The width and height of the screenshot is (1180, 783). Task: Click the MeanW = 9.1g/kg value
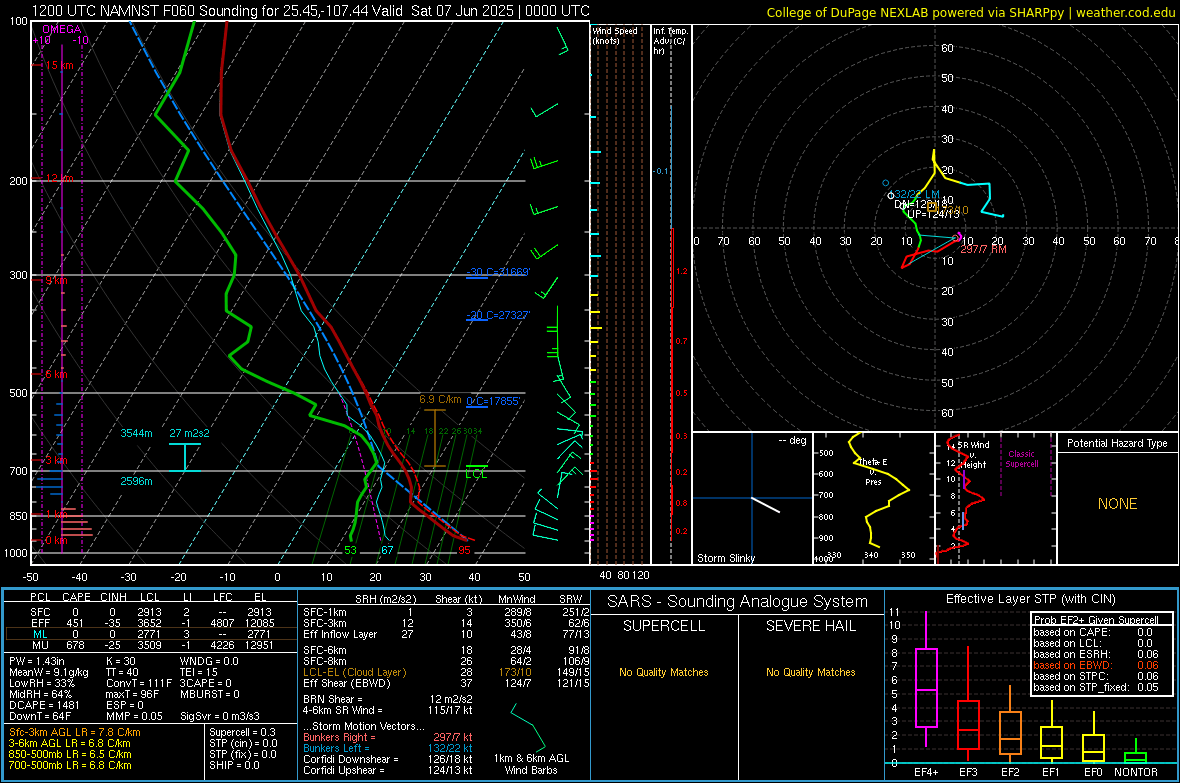pyautogui.click(x=49, y=672)
